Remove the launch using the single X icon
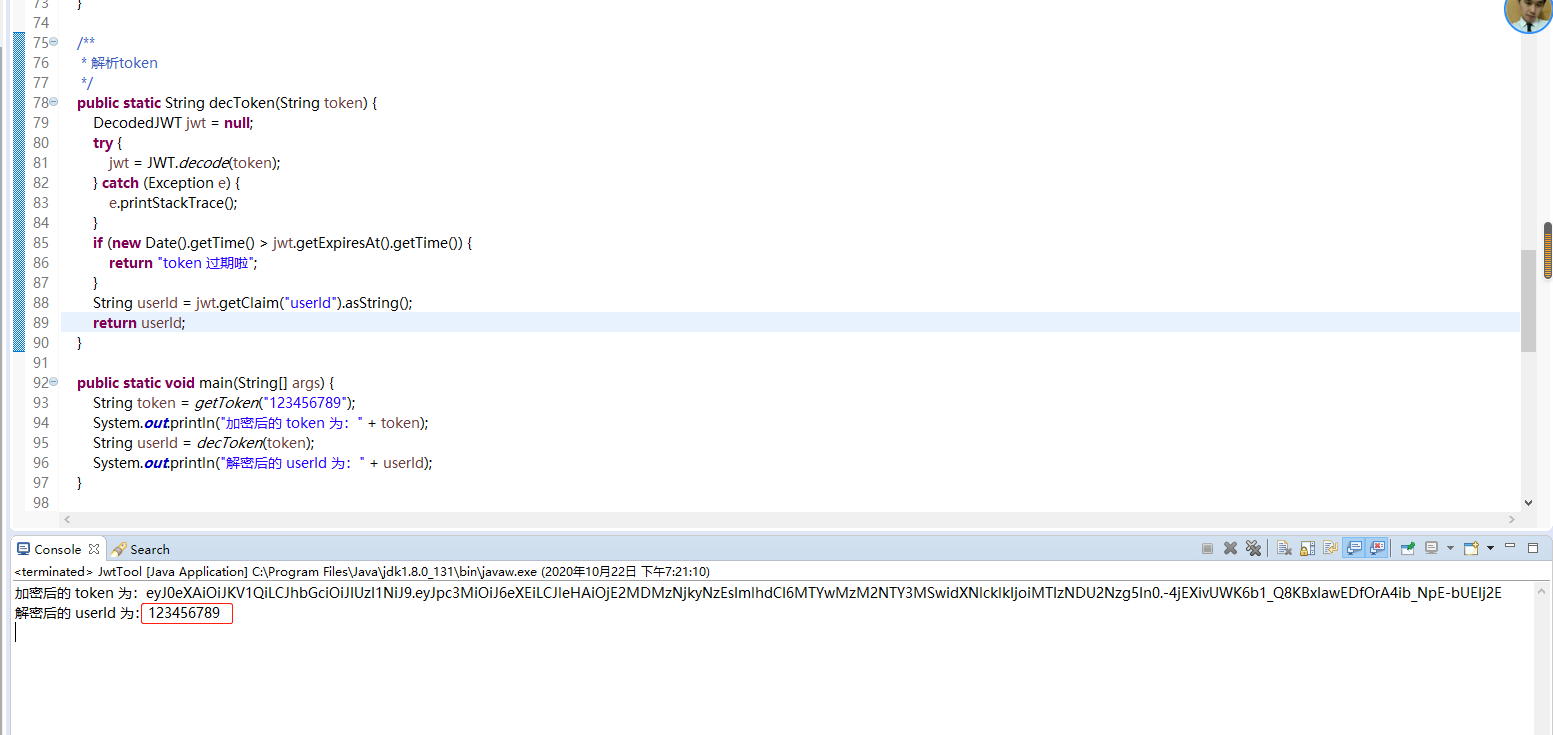Image resolution: width=1553 pixels, height=735 pixels. pyautogui.click(x=1230, y=548)
